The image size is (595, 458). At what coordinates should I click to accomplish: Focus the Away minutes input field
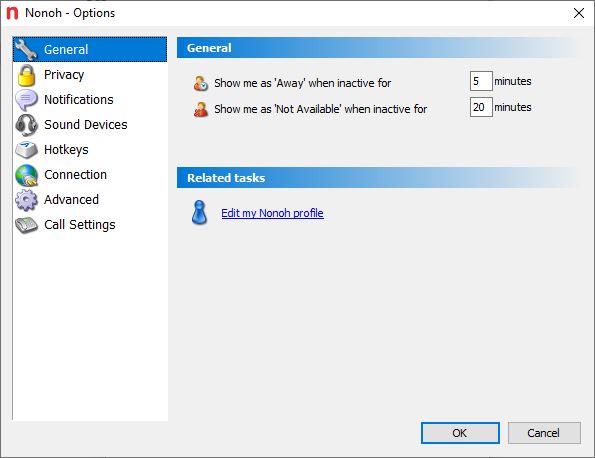481,81
